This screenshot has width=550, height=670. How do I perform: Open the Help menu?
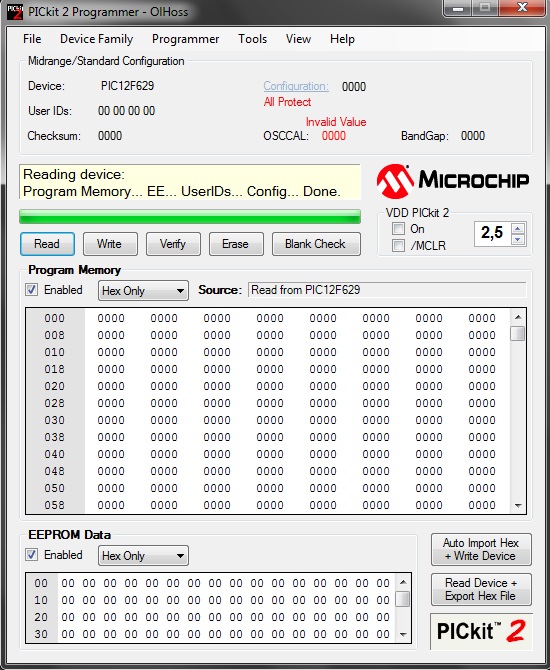coord(342,39)
